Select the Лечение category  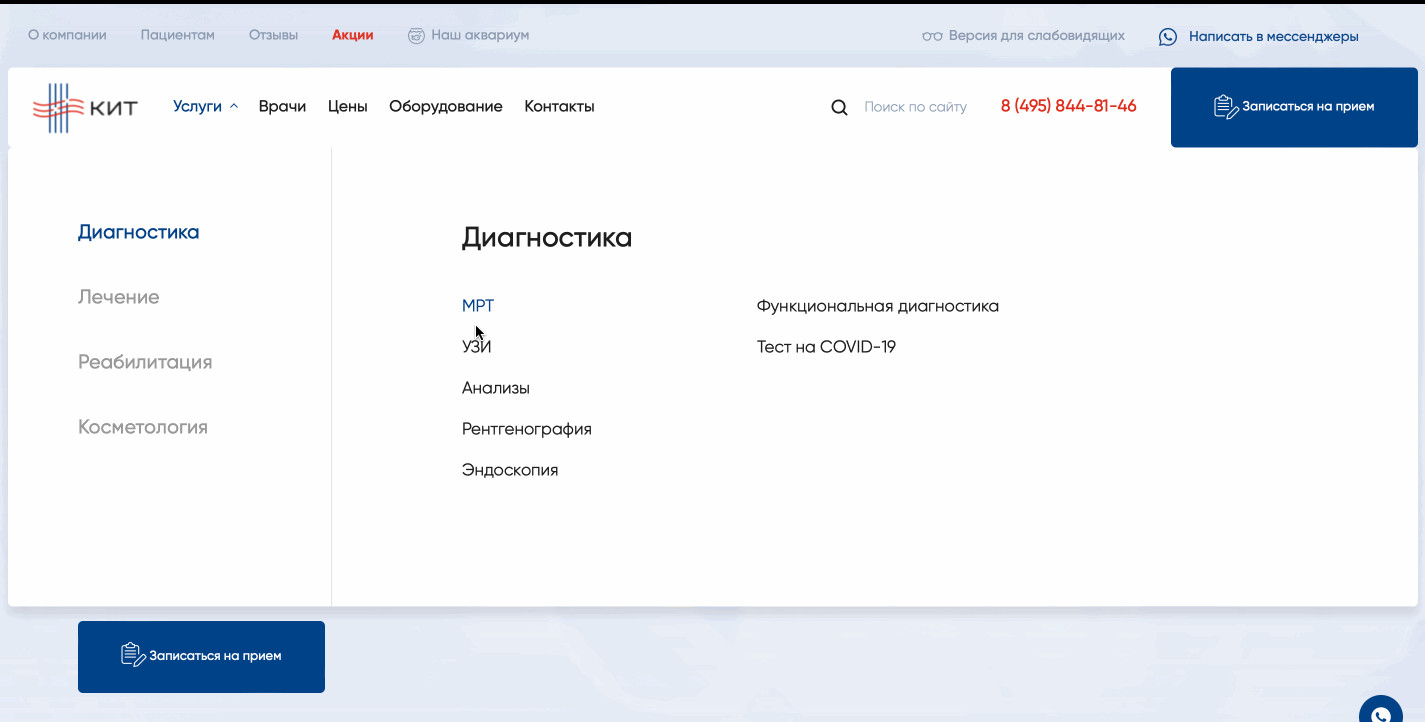[119, 297]
